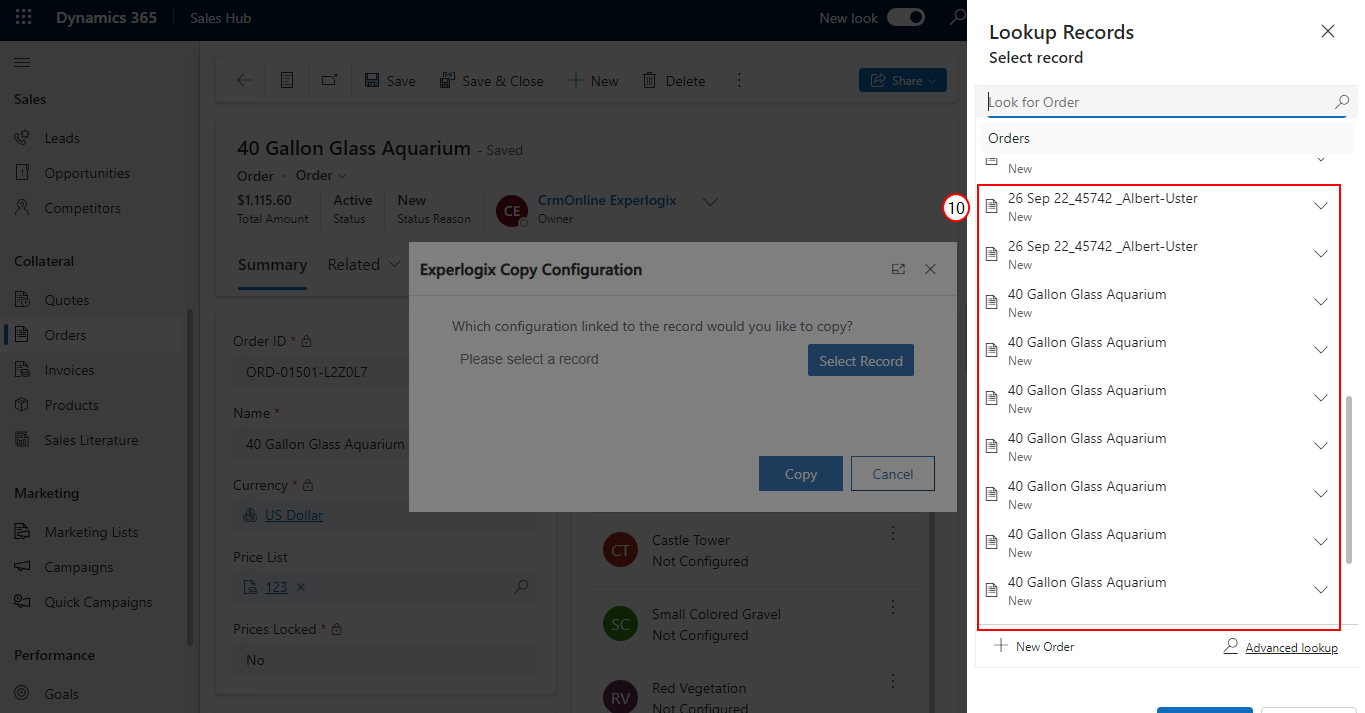
Task: Open Sales Literature in the sidebar
Action: coord(91,440)
